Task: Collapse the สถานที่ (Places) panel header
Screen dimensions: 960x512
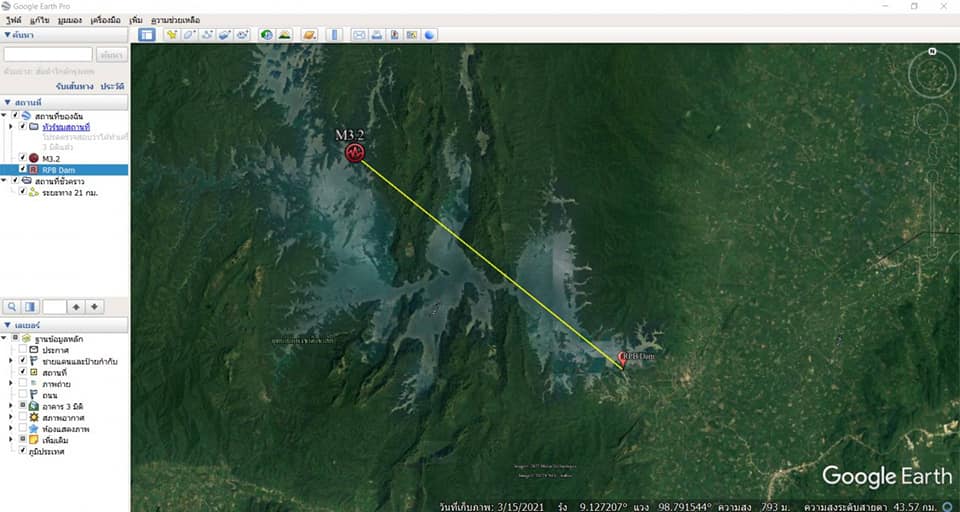Action: 9,102
